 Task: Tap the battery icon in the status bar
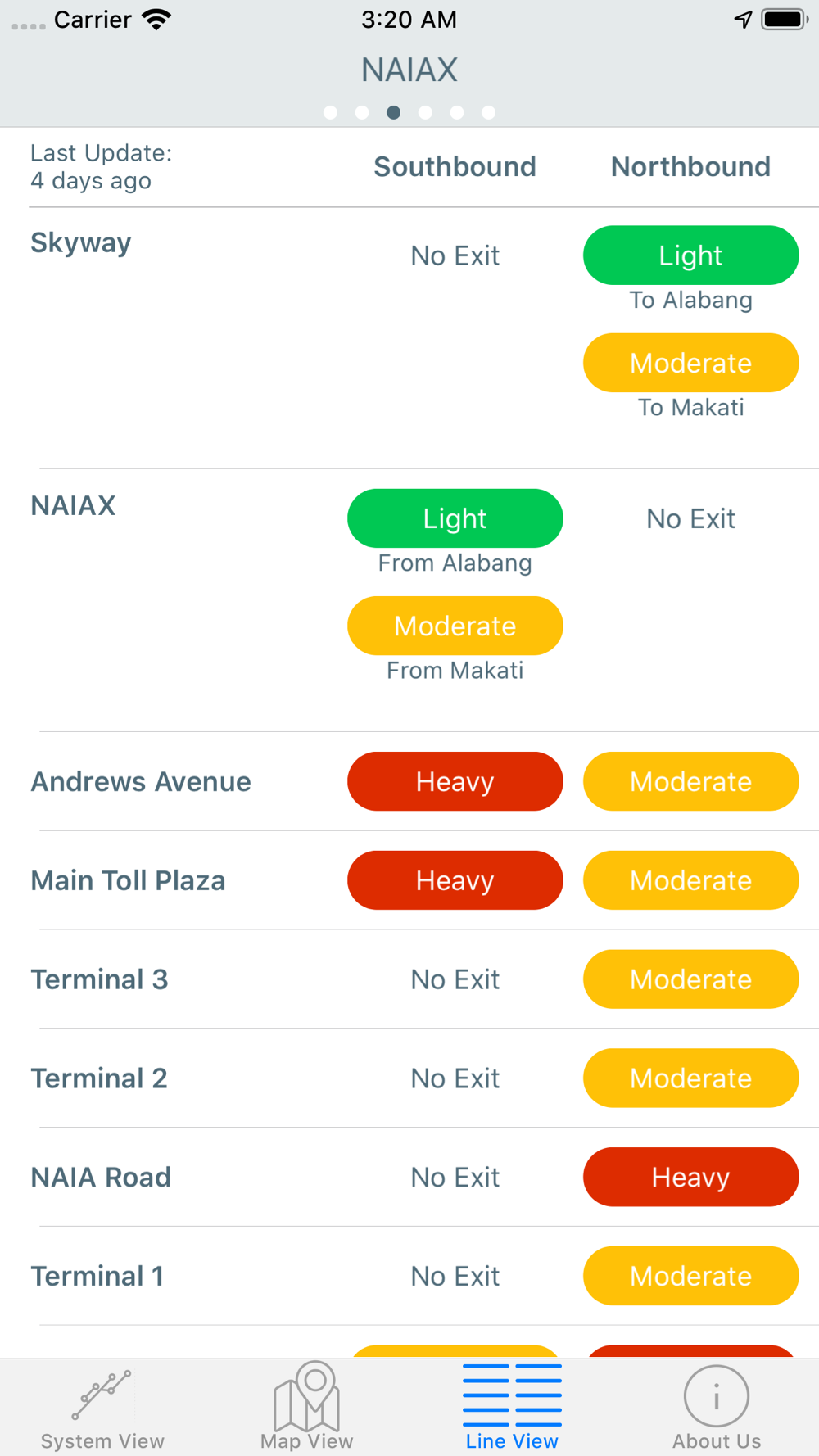[x=785, y=19]
